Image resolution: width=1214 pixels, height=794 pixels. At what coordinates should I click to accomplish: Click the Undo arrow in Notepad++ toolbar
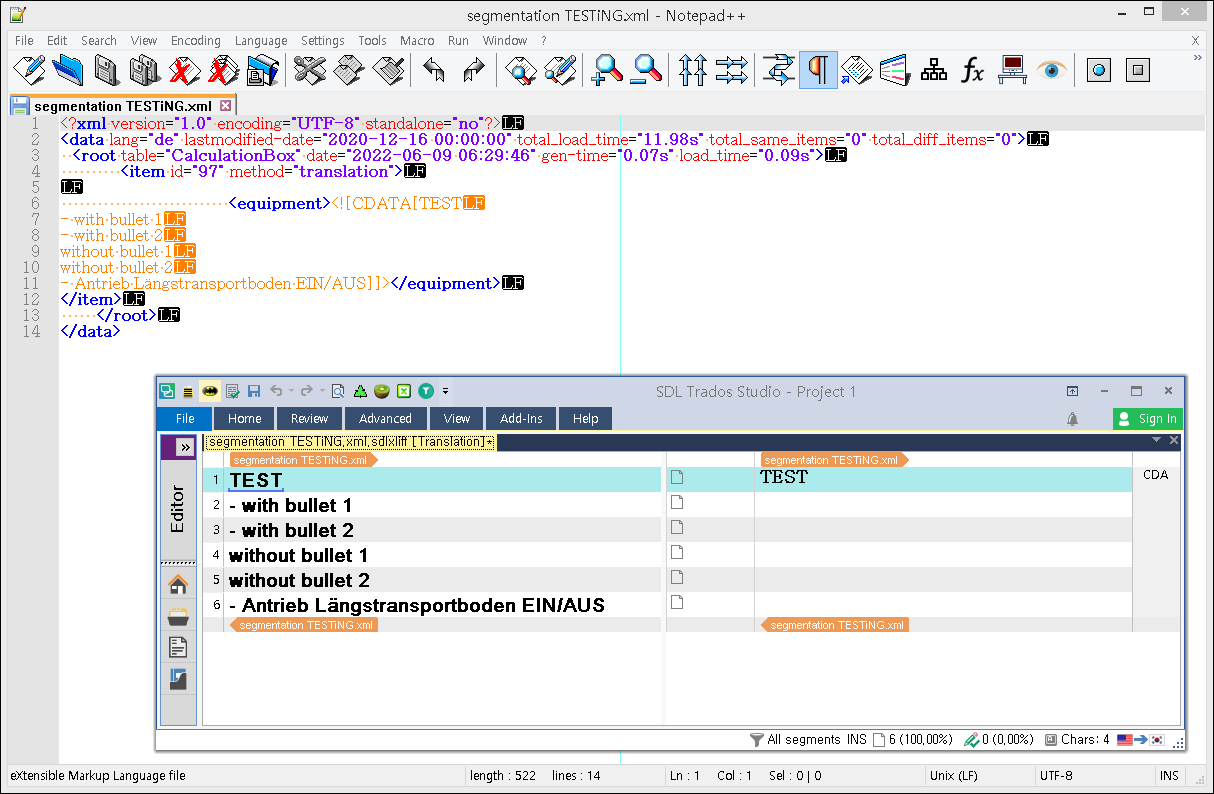(433, 69)
